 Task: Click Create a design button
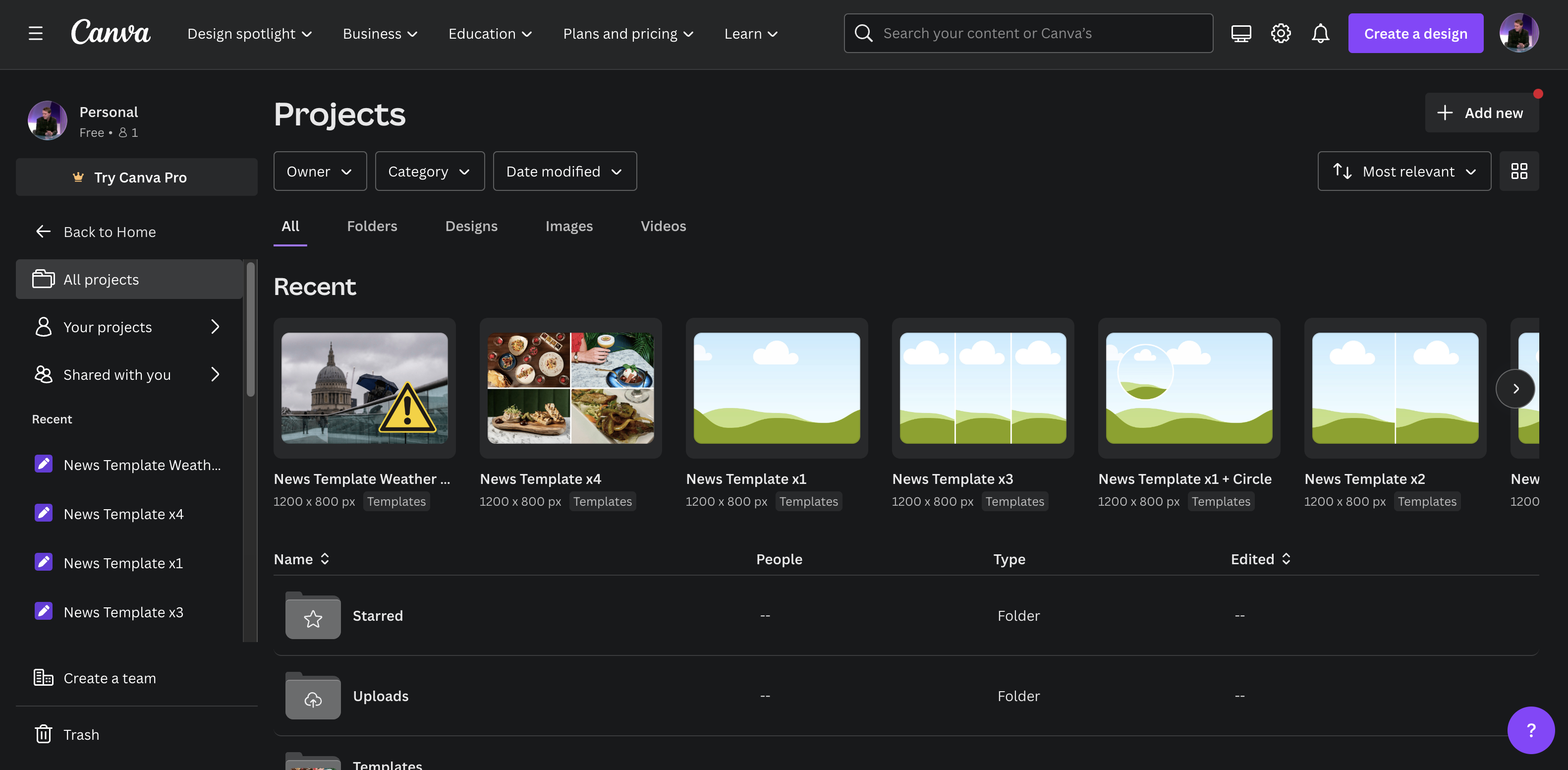click(1415, 34)
